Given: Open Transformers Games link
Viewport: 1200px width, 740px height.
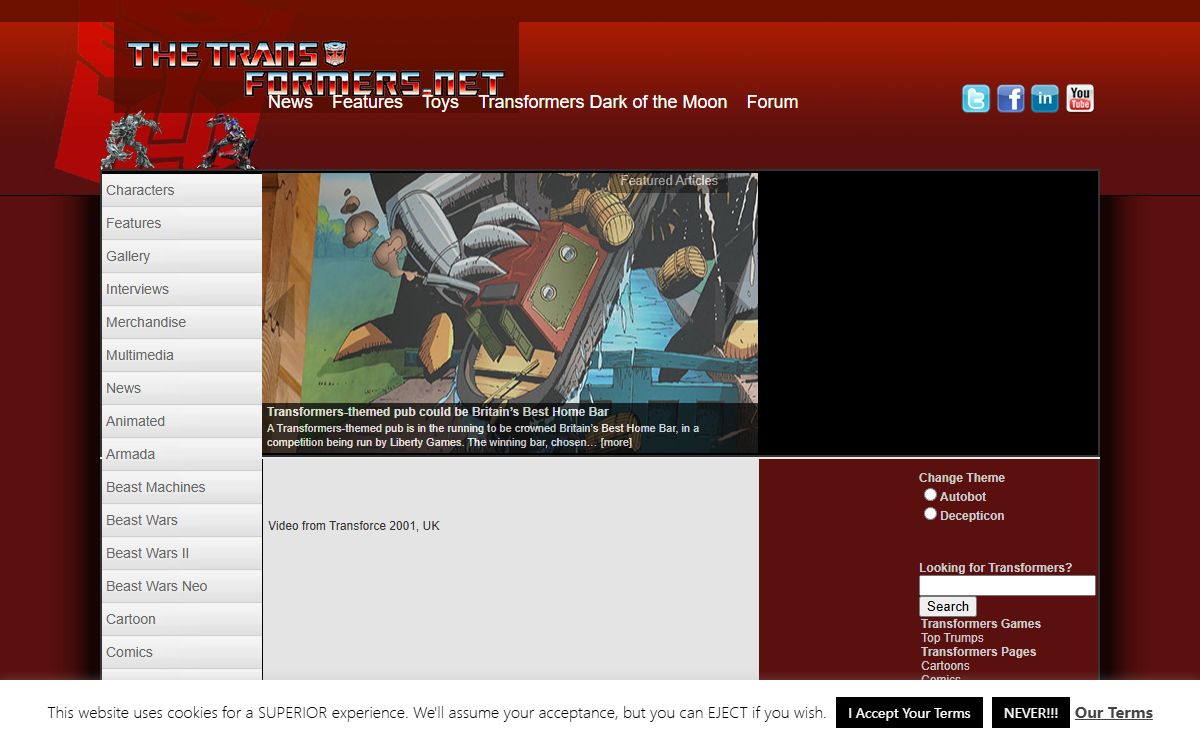Looking at the screenshot, I should pos(981,624).
